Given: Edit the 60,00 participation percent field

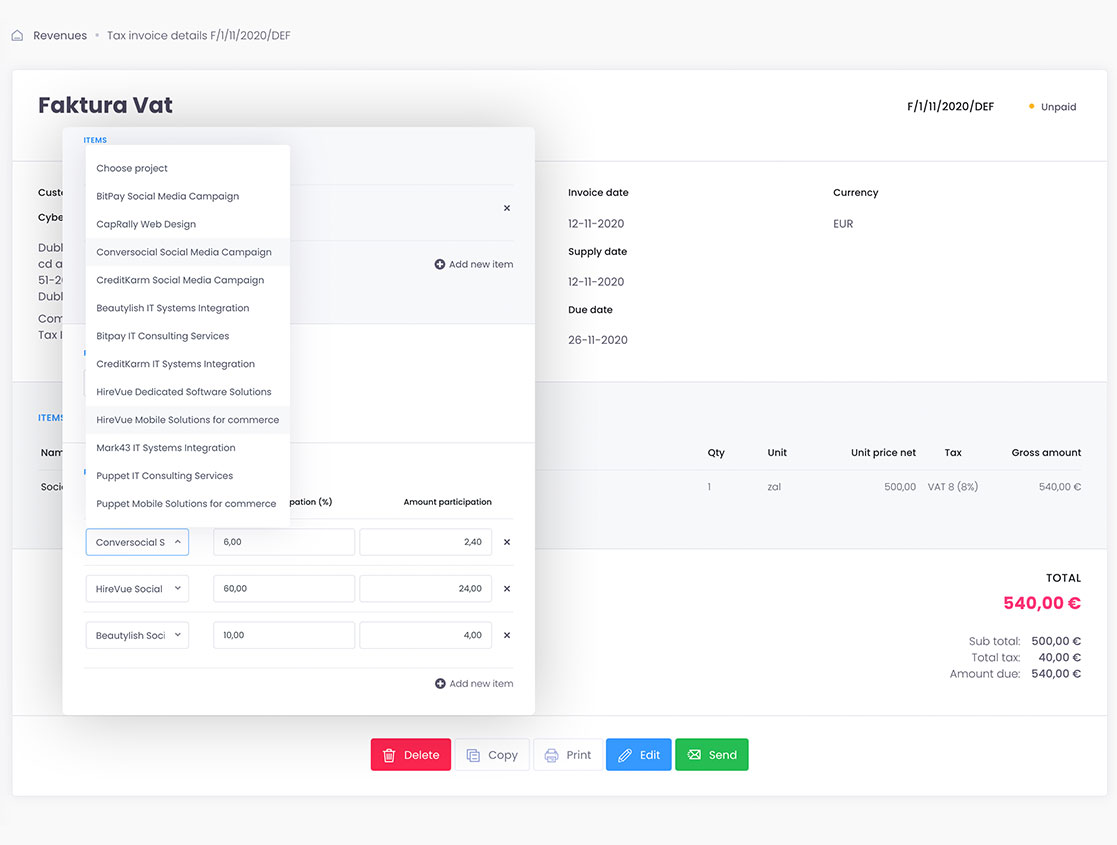Looking at the screenshot, I should [x=284, y=589].
